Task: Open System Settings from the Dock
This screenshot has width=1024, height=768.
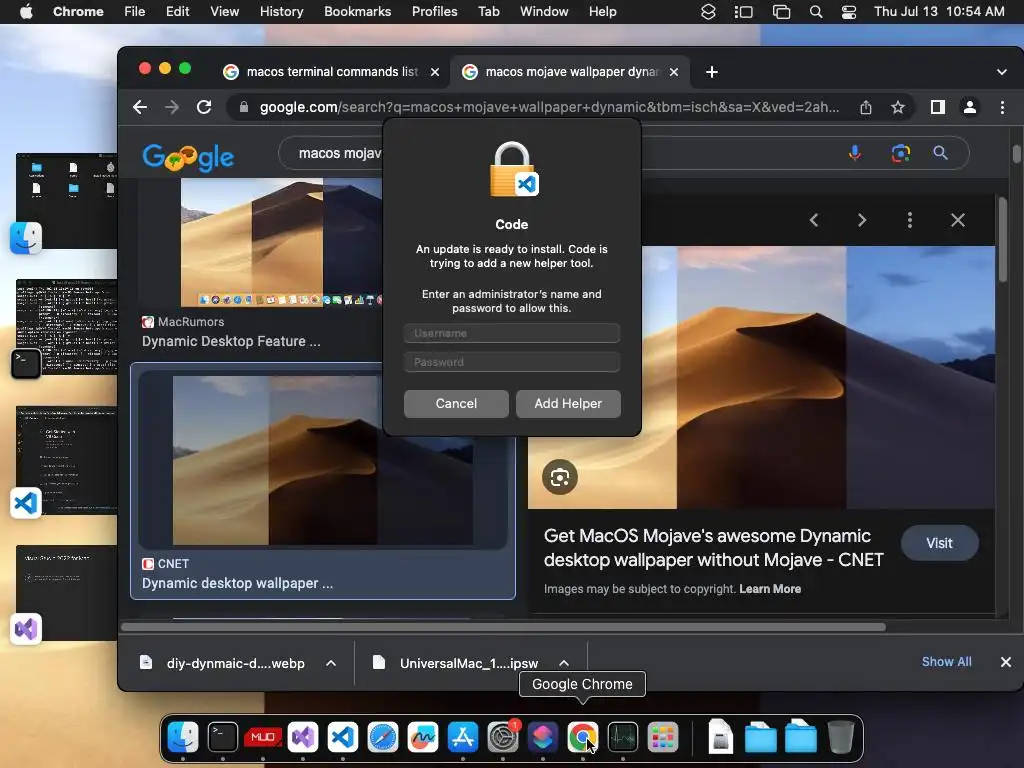Action: (x=503, y=737)
